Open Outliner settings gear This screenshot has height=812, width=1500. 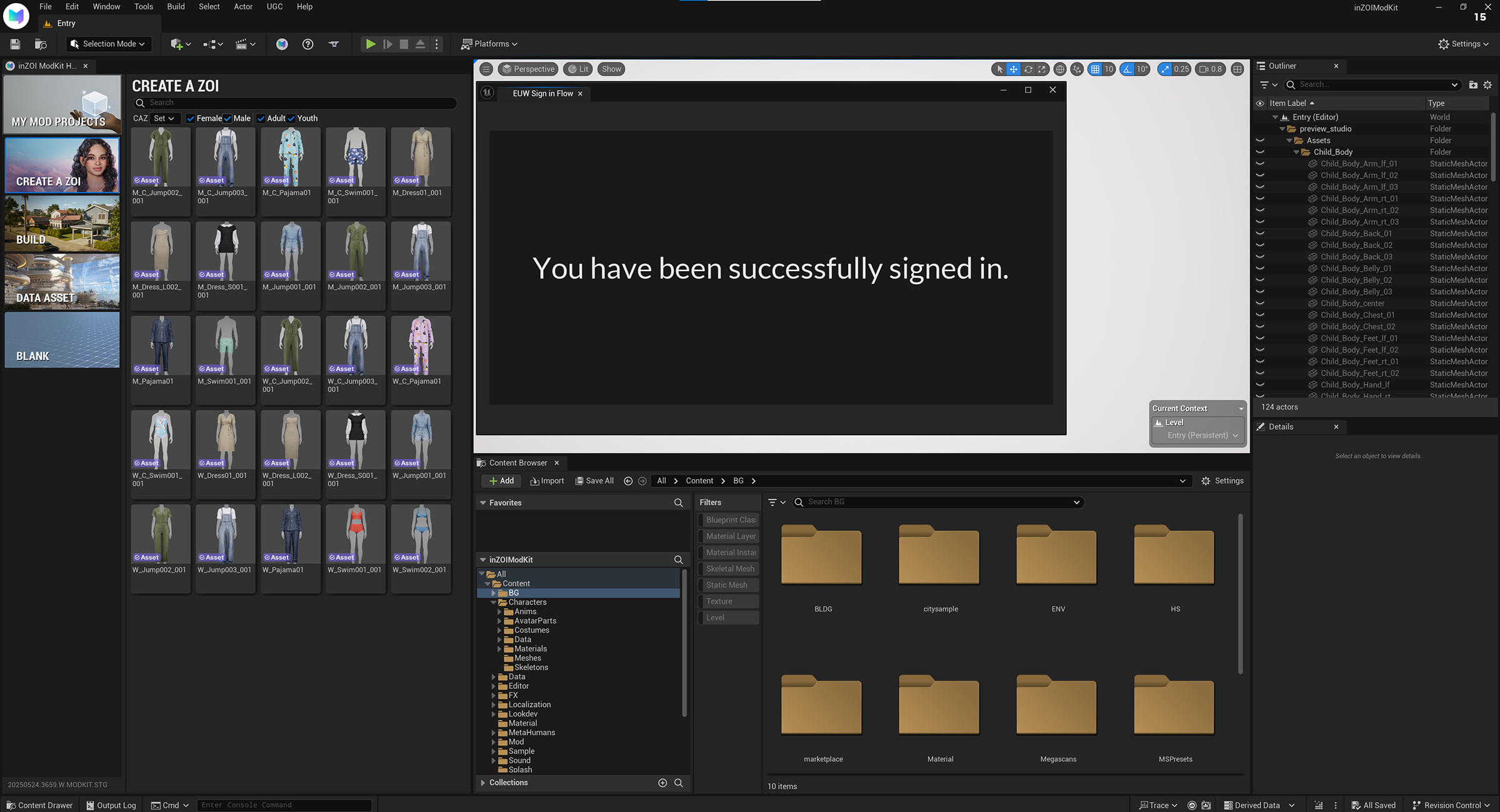[1487, 84]
